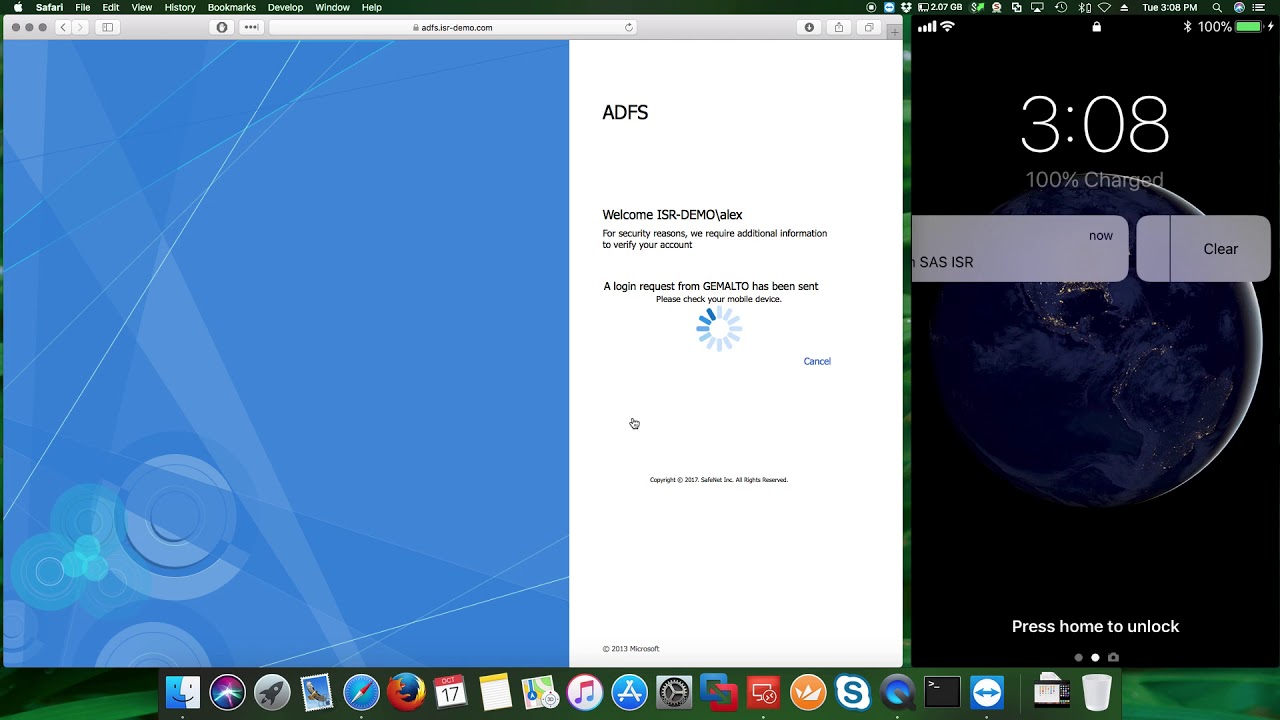
Task: Open the App Store from the dock
Action: [x=629, y=692]
